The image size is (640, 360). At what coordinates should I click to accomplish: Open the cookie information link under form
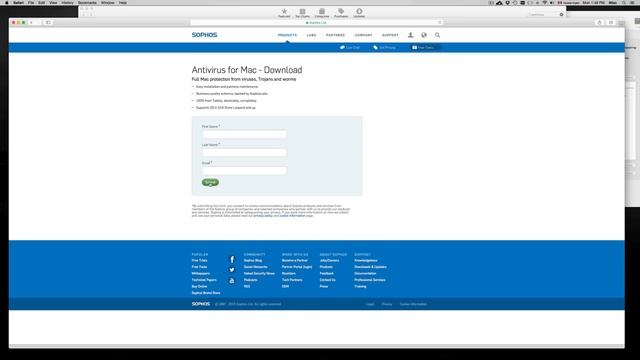tap(292, 216)
